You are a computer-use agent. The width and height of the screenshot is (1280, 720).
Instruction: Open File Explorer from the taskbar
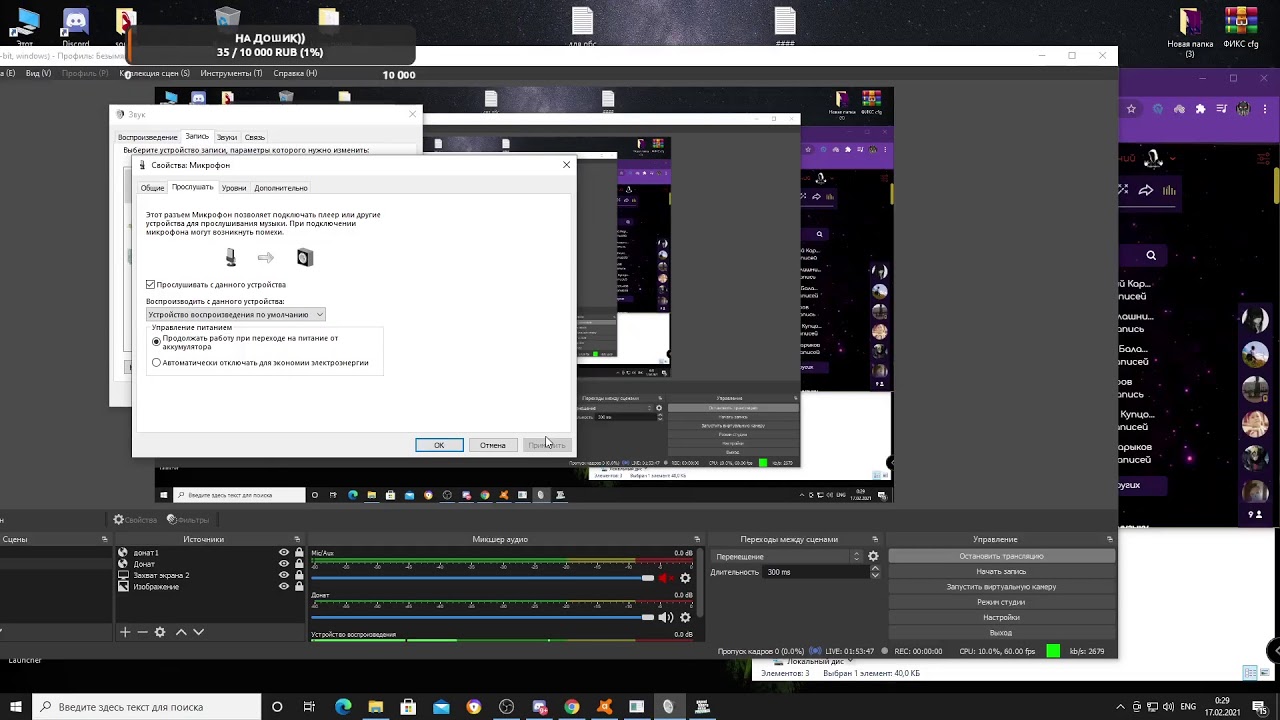point(376,707)
